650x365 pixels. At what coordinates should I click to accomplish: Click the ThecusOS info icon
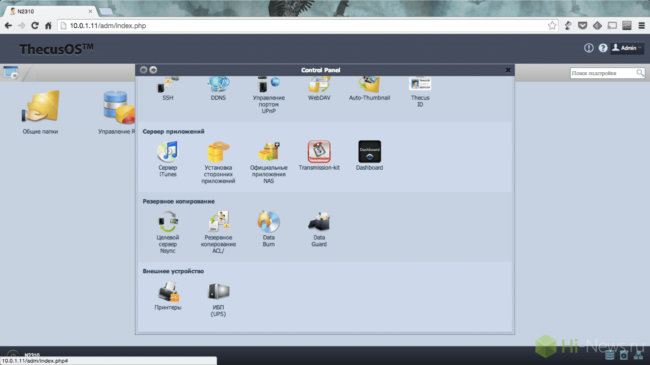pos(589,48)
